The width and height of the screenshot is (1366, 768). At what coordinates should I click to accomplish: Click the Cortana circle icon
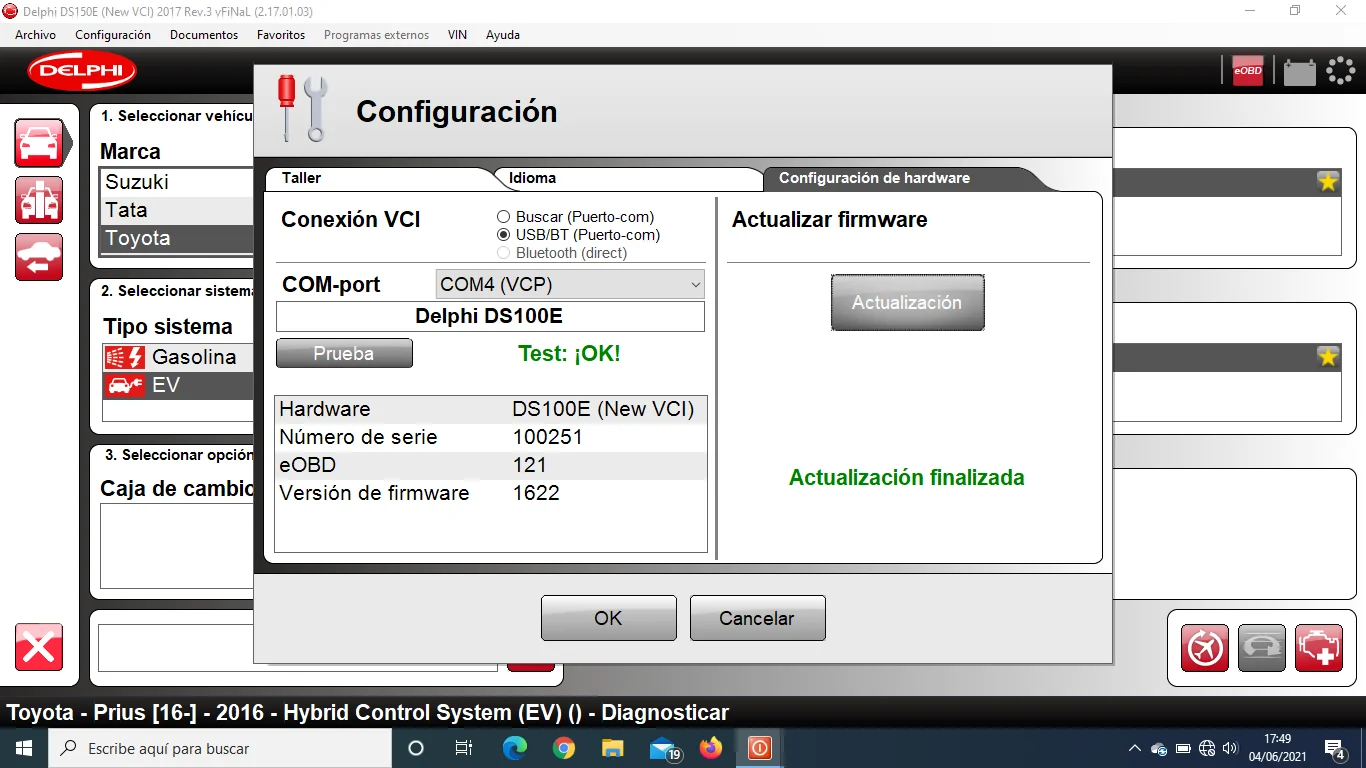(x=416, y=748)
